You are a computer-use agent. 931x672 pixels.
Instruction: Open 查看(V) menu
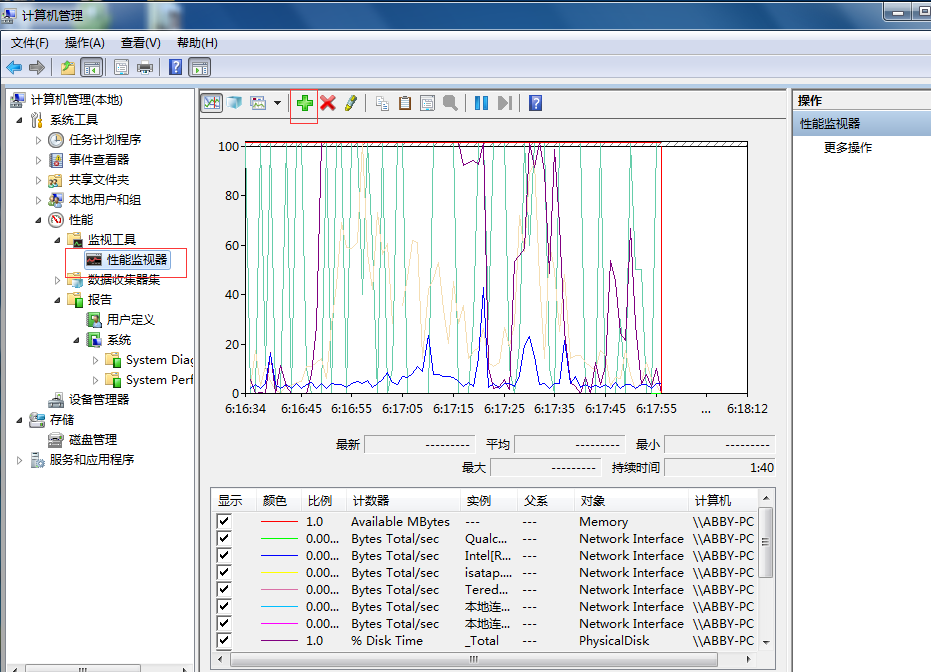click(141, 43)
